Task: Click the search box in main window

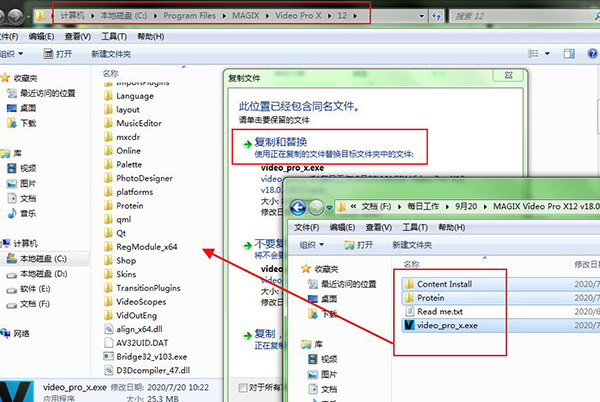Action: [x=524, y=16]
